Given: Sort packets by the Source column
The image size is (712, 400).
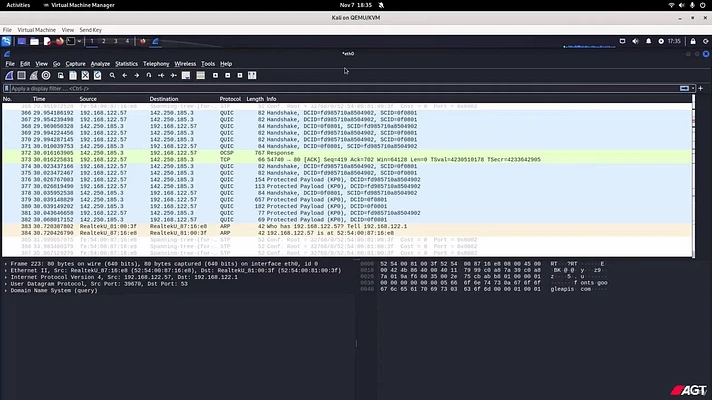Looking at the screenshot, I should click(88, 99).
